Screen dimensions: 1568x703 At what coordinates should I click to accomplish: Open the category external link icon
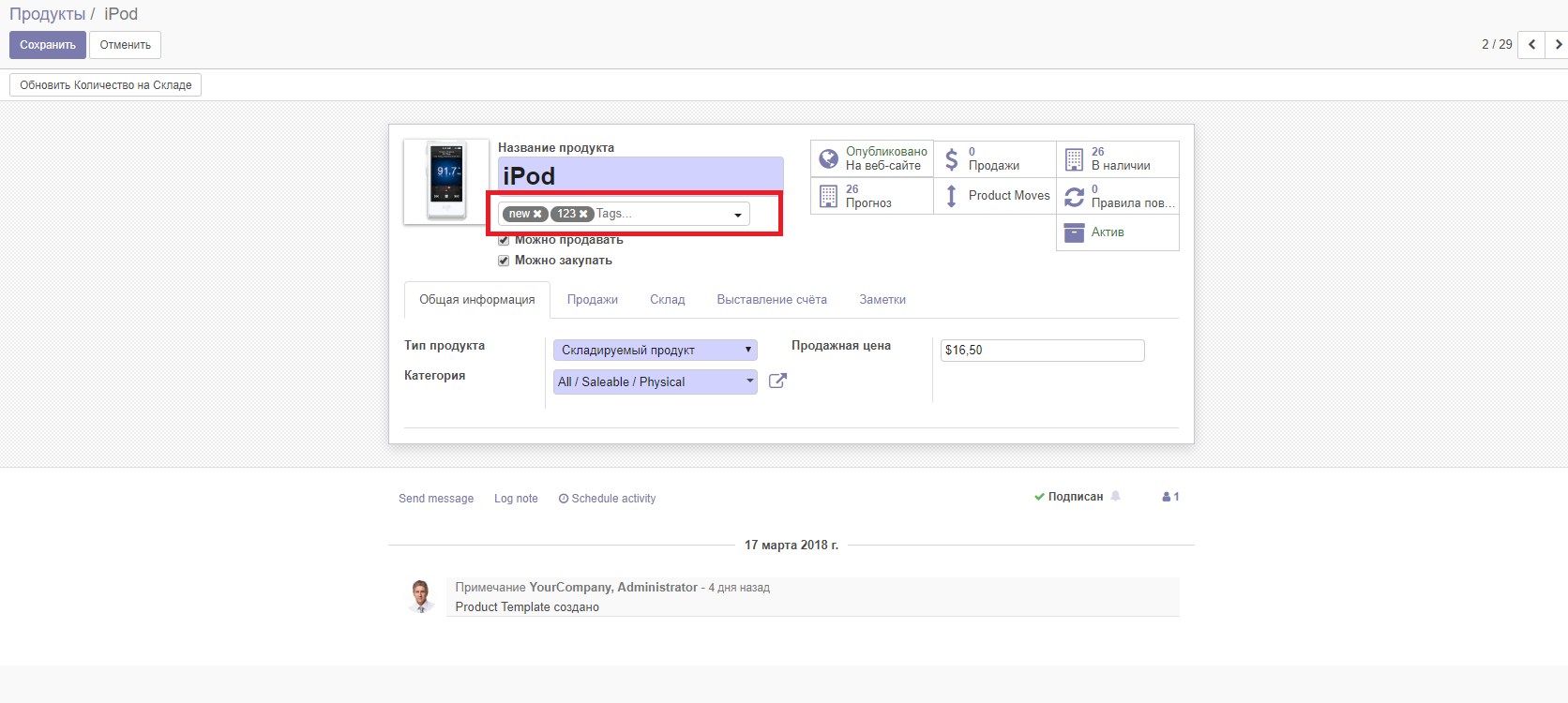pyautogui.click(x=777, y=381)
